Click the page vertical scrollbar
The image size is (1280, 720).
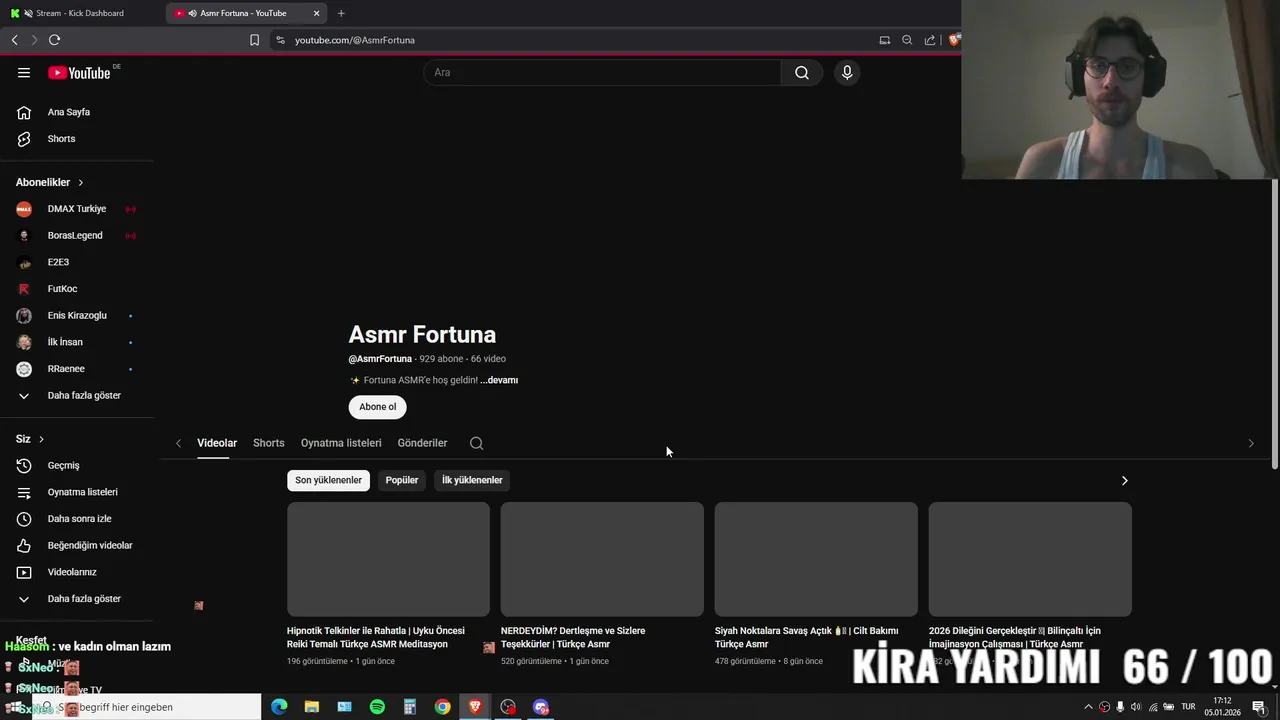1274,323
